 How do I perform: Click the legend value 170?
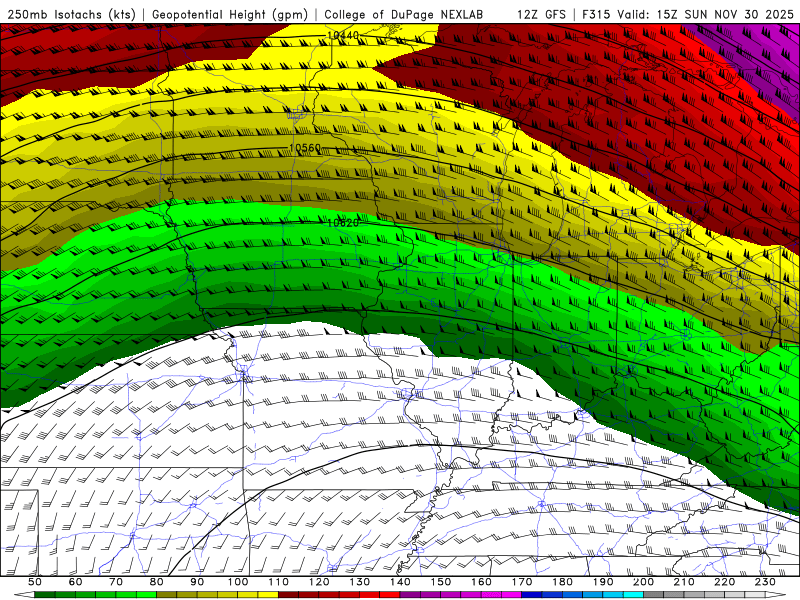click(x=522, y=582)
